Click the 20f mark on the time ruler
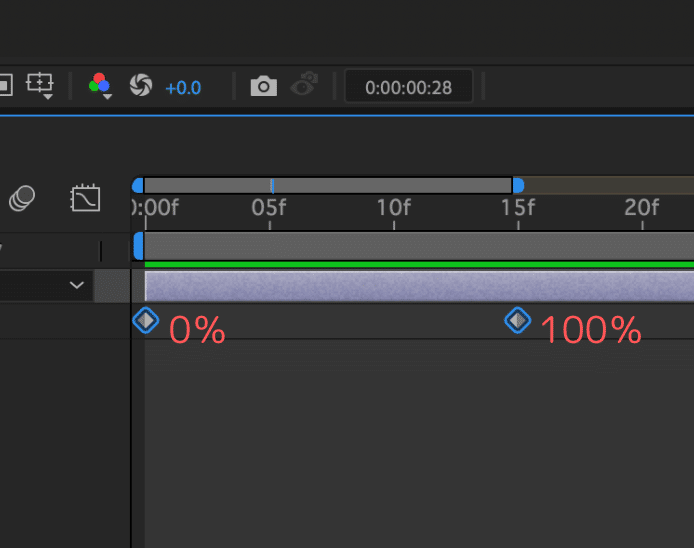The height and width of the screenshot is (548, 694). click(642, 209)
